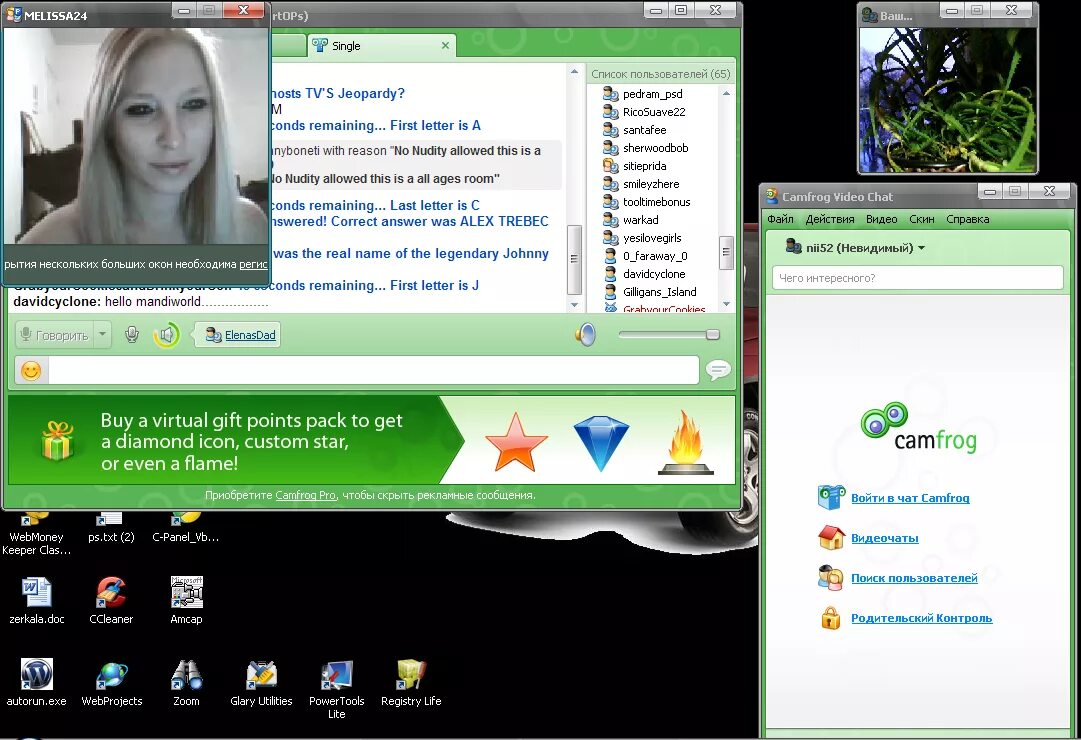Screen dimensions: 1081x740
Task: Click chat icon beside Войти в чат
Action: [831, 497]
